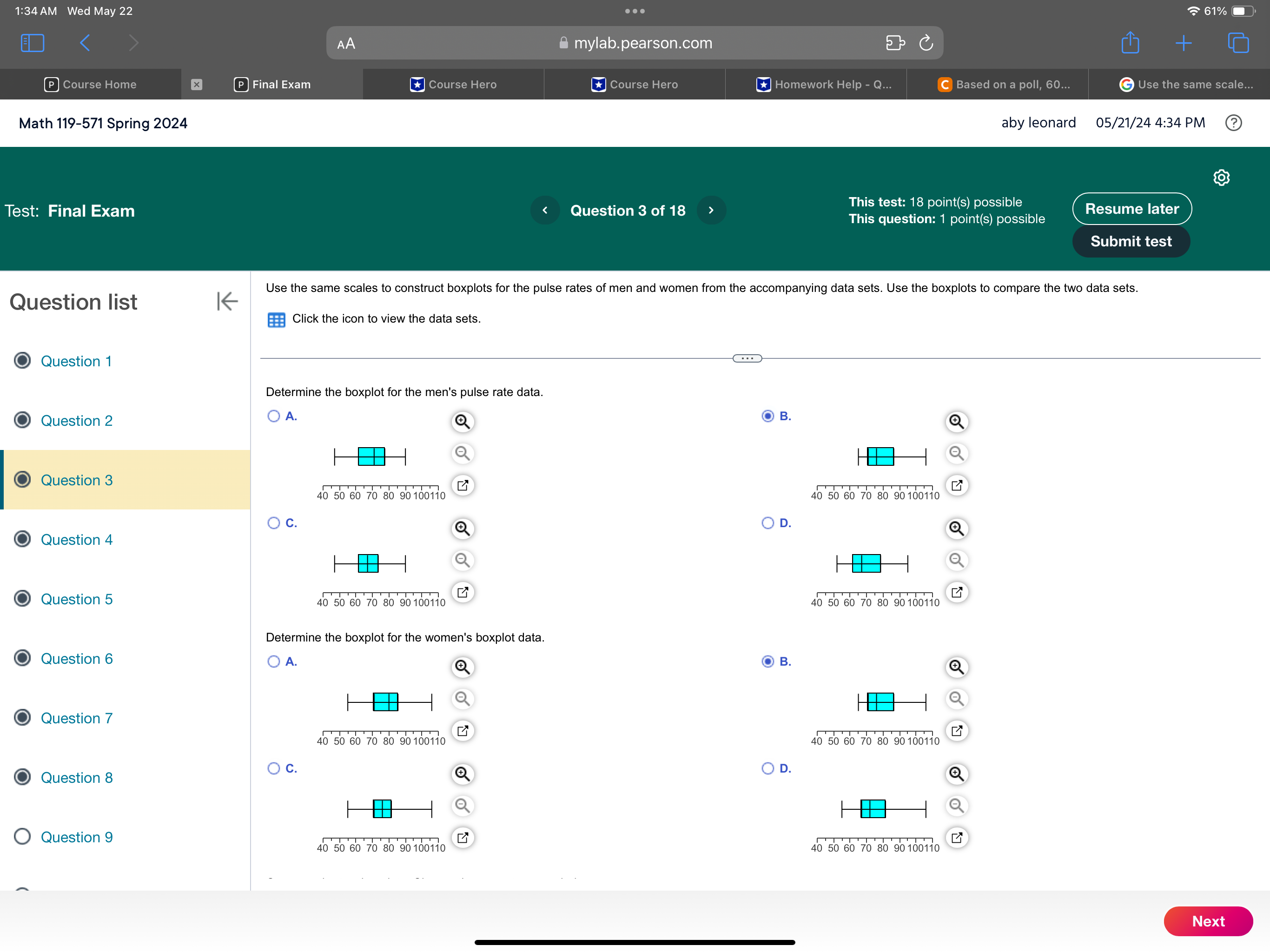Select option A for men's pulse rate boxplot
Screen dimensions: 1270x952
pos(274,416)
